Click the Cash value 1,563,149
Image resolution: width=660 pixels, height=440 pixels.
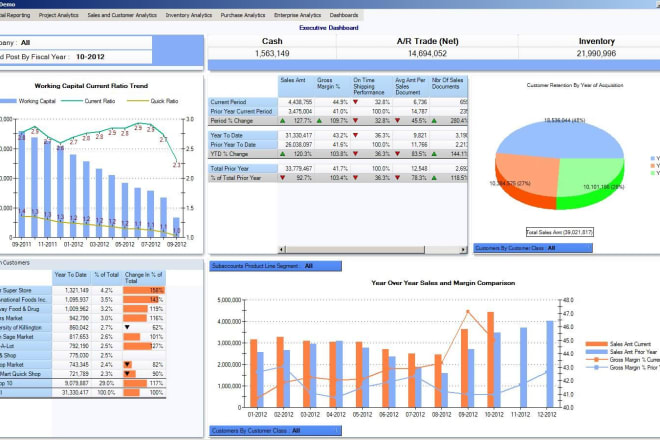coord(272,53)
